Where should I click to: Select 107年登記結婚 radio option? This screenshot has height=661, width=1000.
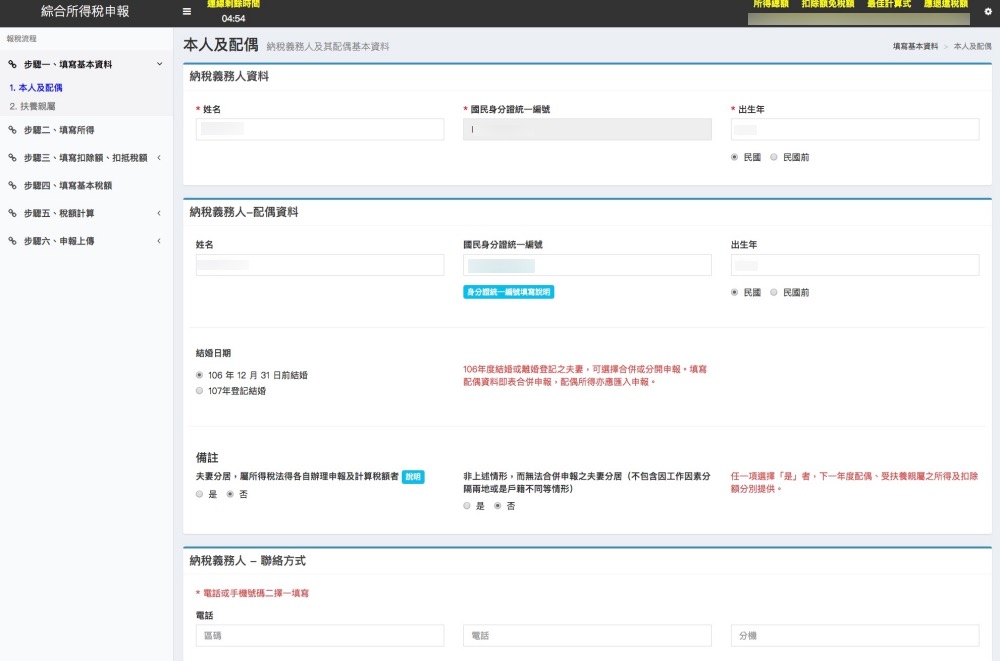[x=200, y=391]
